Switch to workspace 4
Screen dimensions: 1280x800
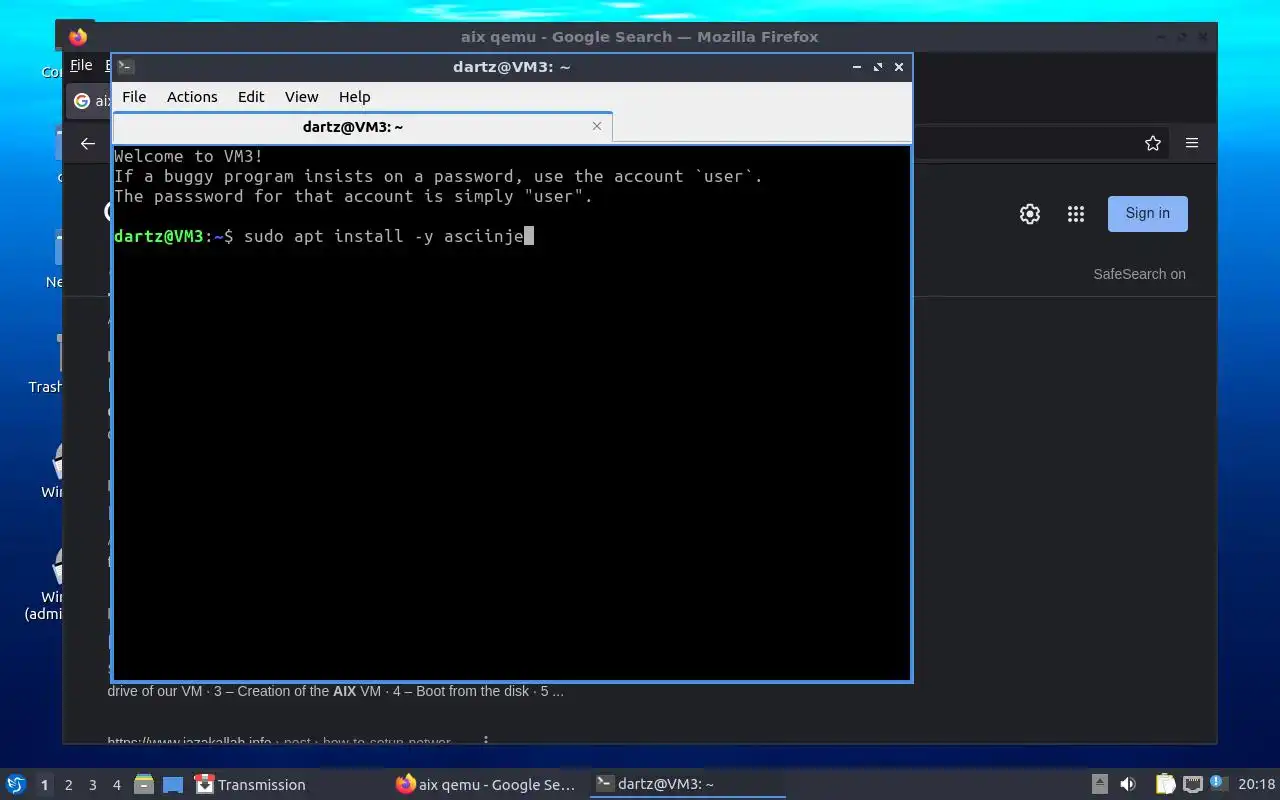click(x=117, y=785)
